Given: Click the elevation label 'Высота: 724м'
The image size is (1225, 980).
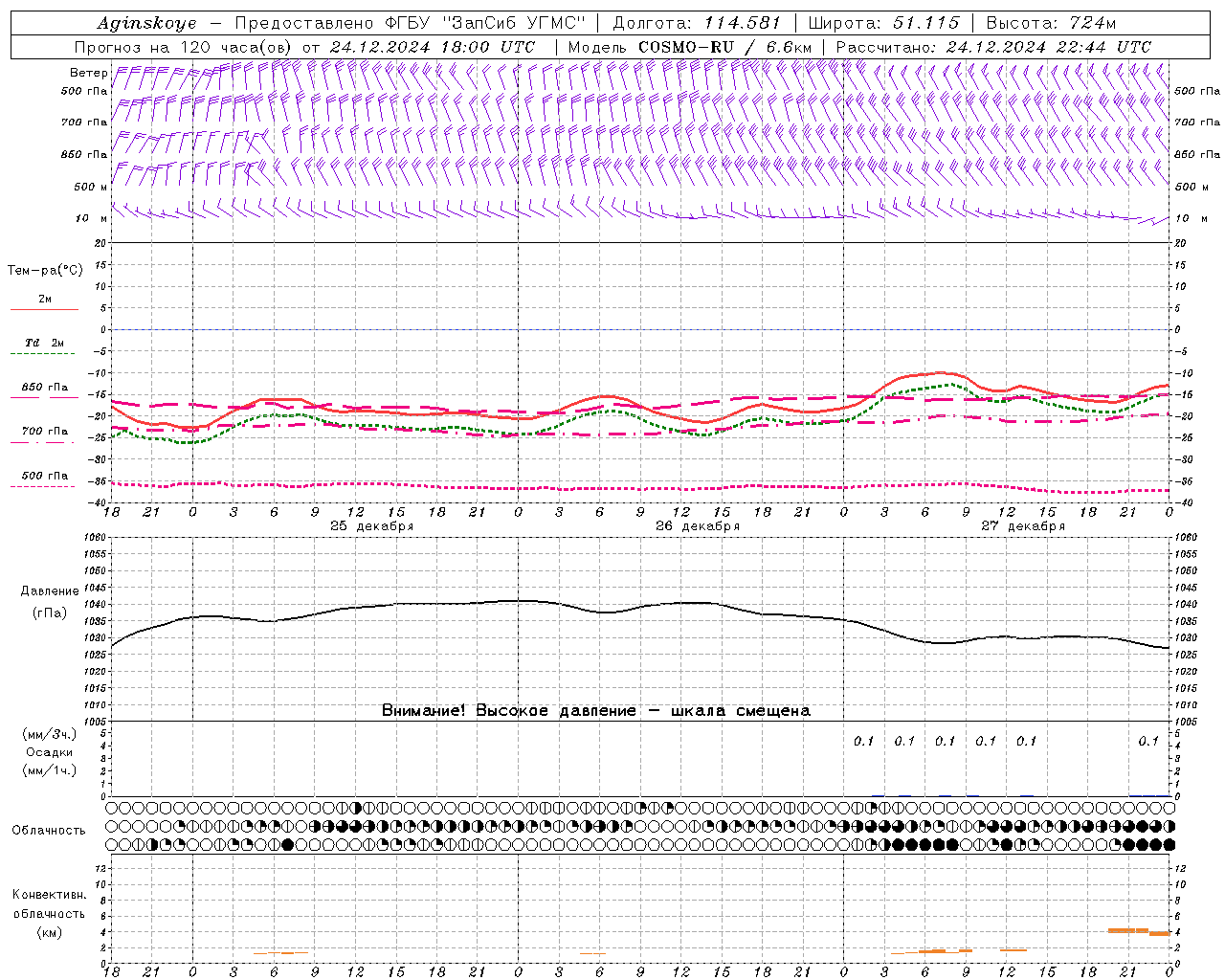Looking at the screenshot, I should pyautogui.click(x=1051, y=23).
